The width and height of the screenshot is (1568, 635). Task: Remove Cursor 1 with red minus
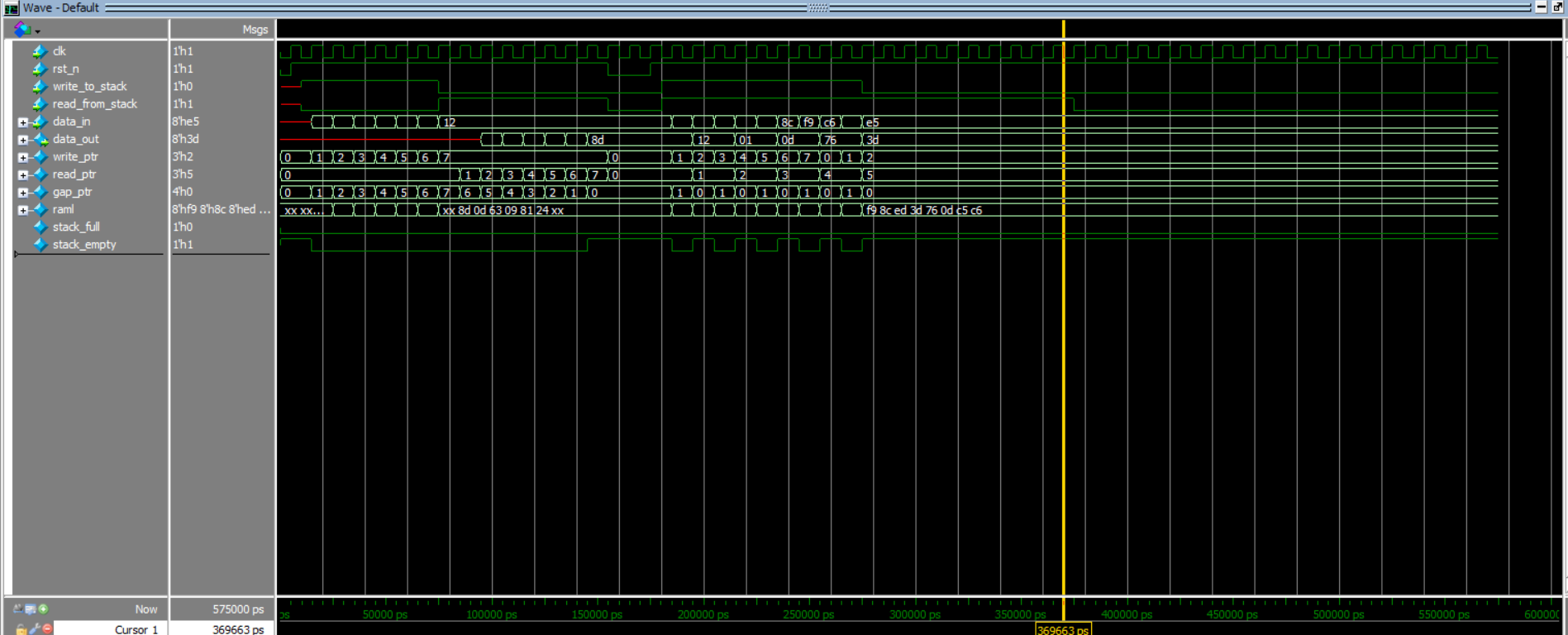click(x=48, y=629)
